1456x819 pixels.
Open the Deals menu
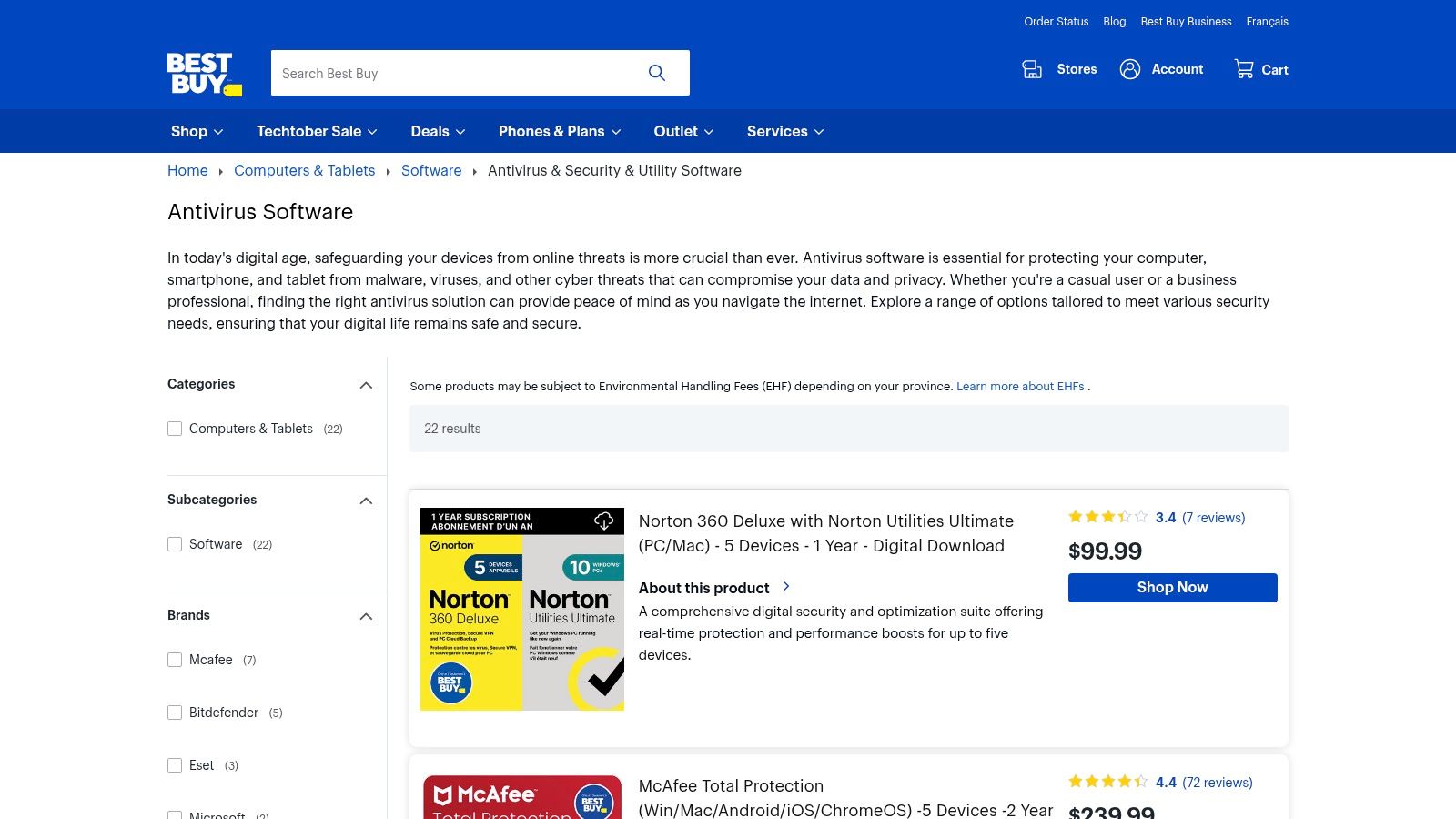(x=436, y=131)
